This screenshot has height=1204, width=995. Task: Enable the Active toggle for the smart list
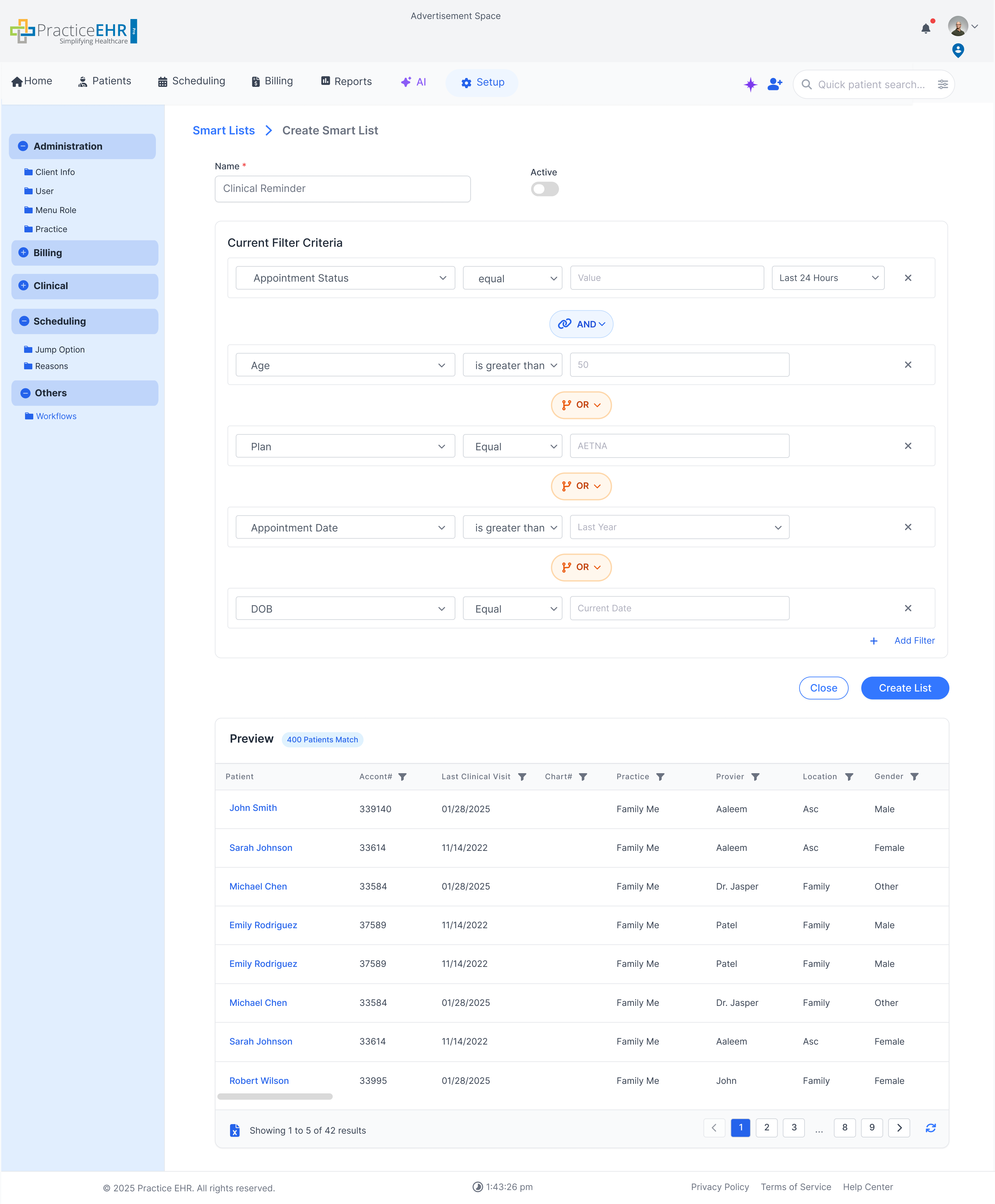click(544, 189)
